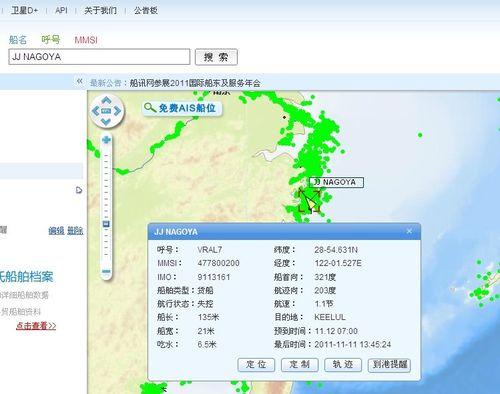The image size is (500, 394).
Task: Zoom out with minus icon
Action: pos(106,272)
